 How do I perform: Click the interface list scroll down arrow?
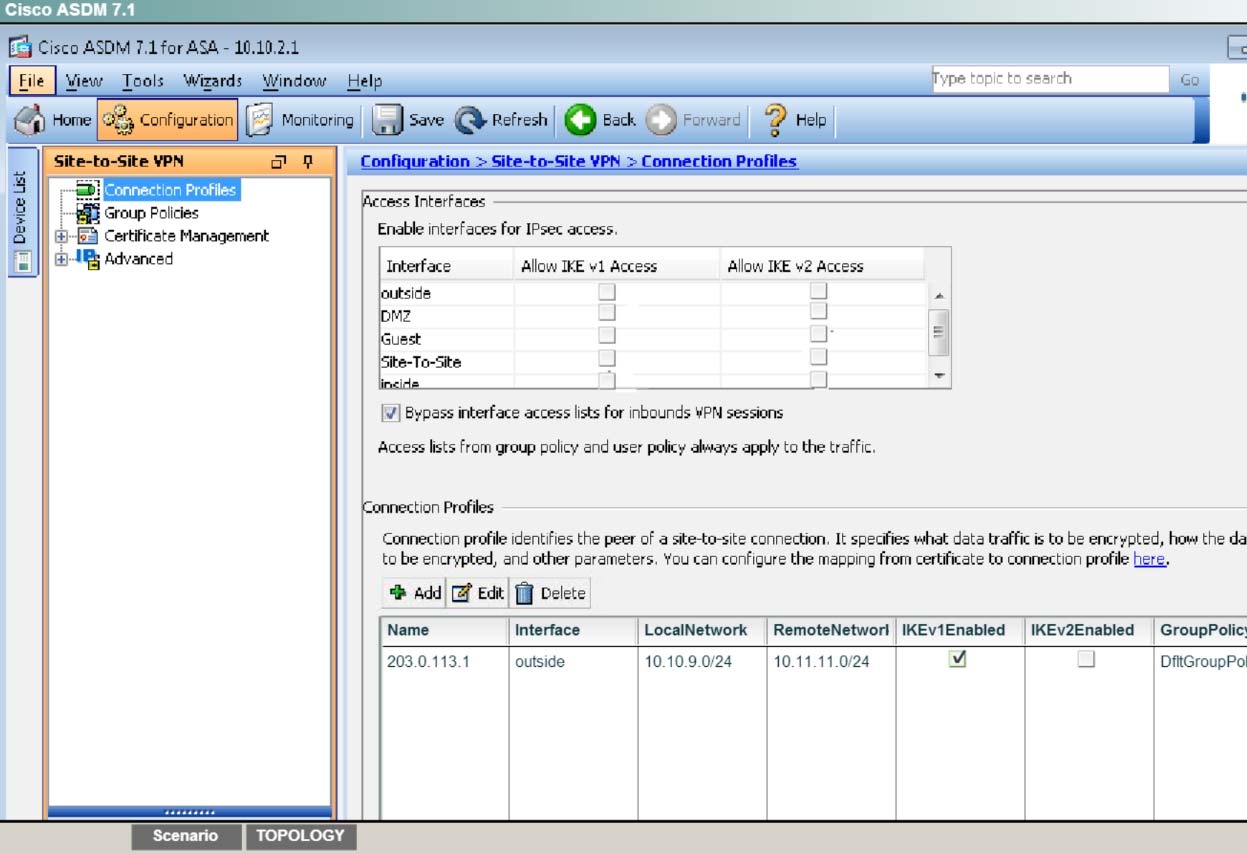[938, 375]
